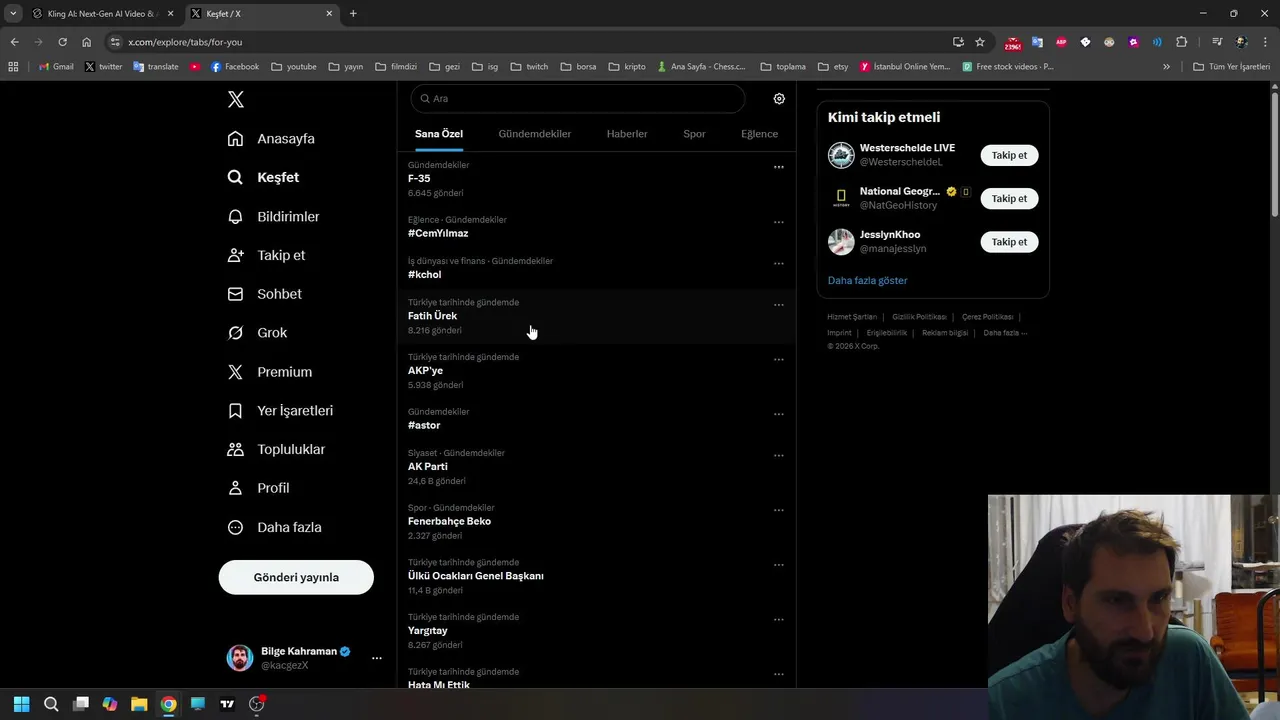Open the filmdizi bookmarks folder
1280x720 pixels.
click(x=396, y=67)
